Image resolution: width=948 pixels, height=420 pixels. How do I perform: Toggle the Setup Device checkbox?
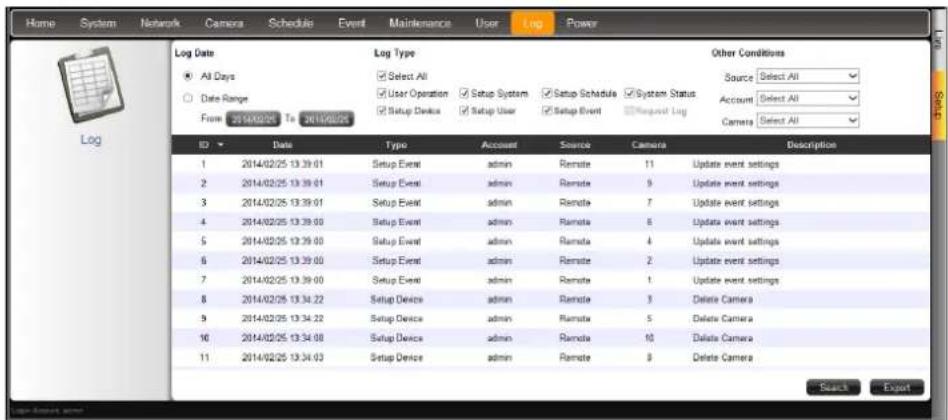click(381, 111)
